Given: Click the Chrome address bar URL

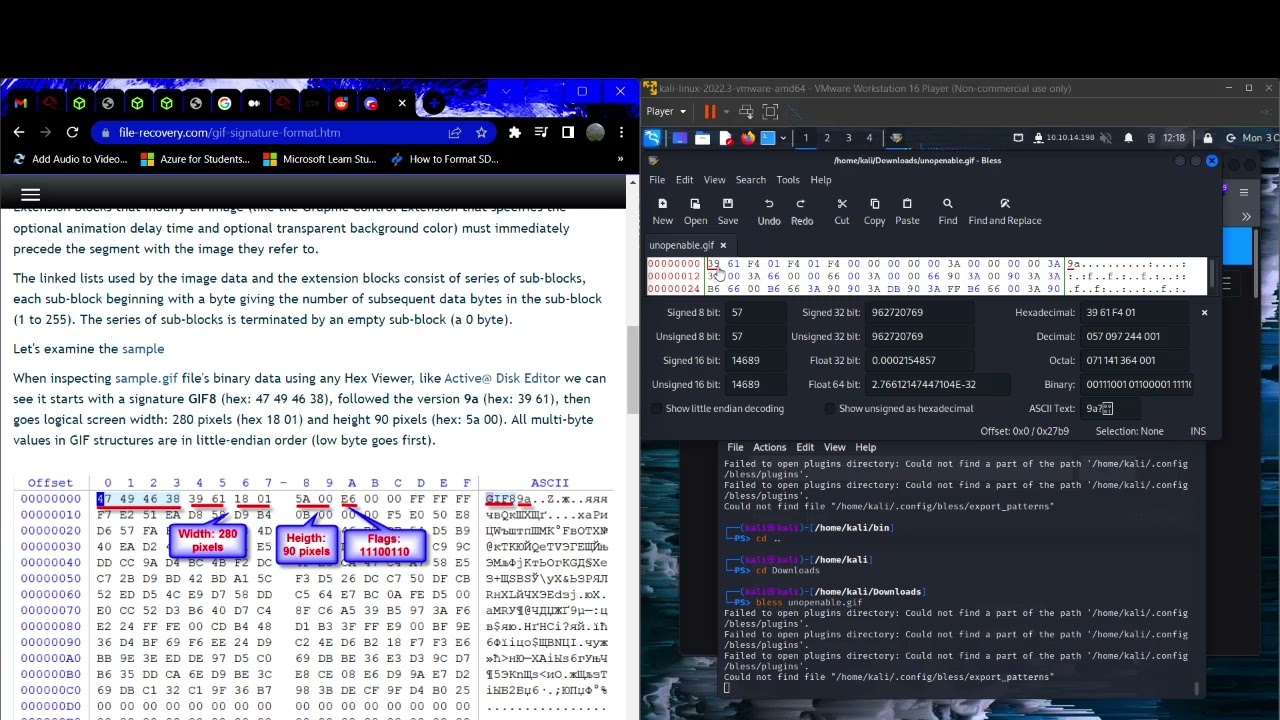Looking at the screenshot, I should tap(229, 132).
